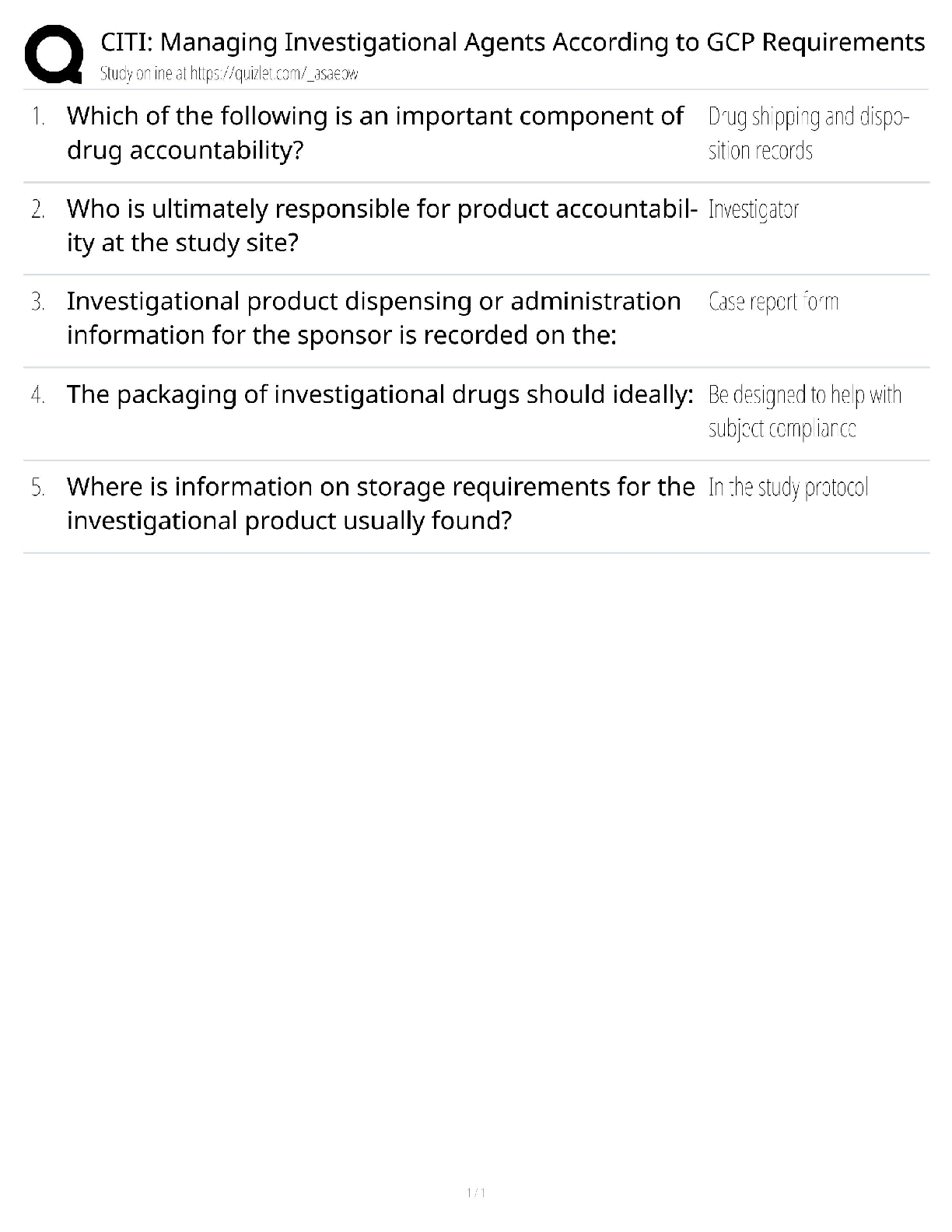Click the list number 3 marker
The image size is (952, 1232).
click(x=38, y=303)
